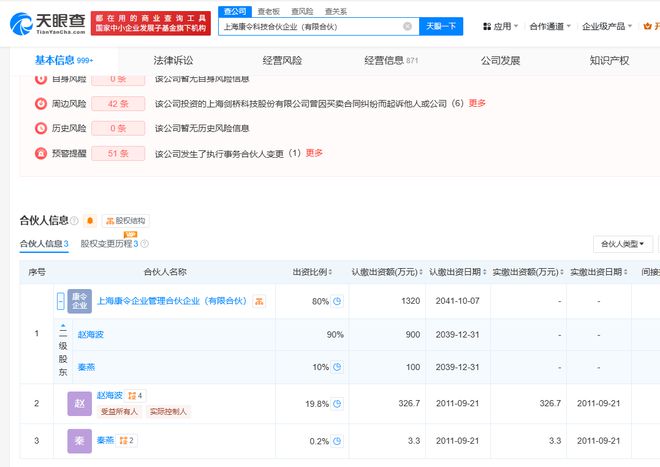Click the pie icon next to 0.2%

(x=337, y=441)
